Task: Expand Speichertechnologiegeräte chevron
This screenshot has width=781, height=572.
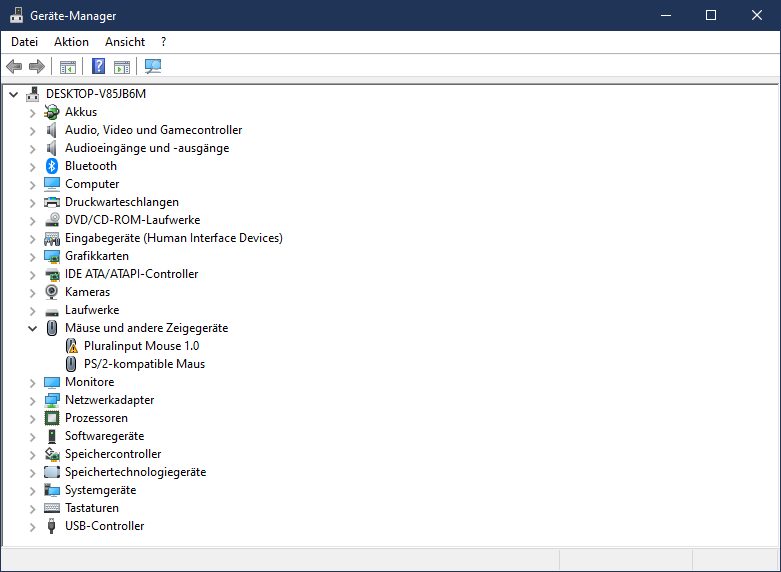Action: coord(32,473)
